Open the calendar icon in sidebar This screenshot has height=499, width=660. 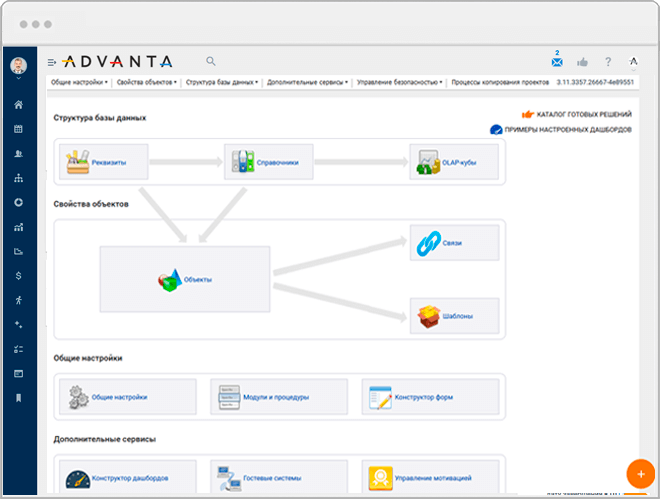18,129
